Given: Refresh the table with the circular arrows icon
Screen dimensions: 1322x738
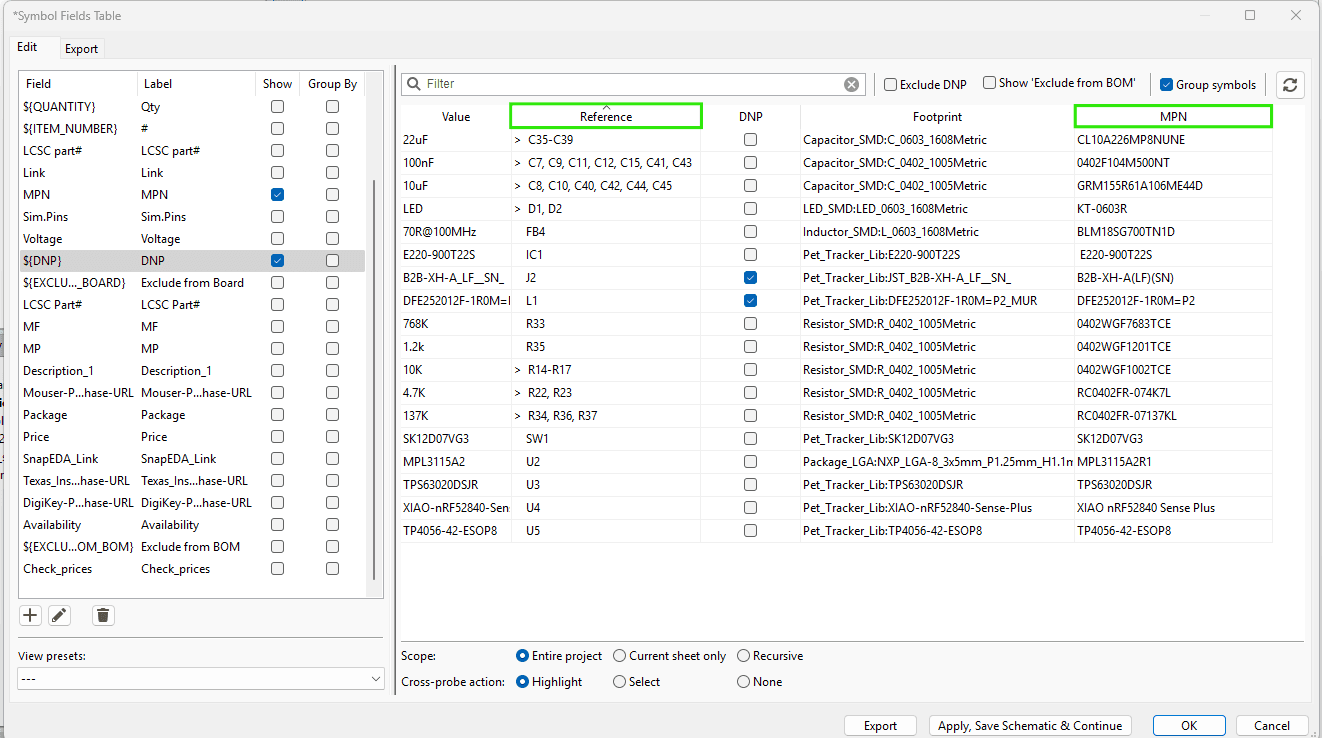Looking at the screenshot, I should (1290, 84).
